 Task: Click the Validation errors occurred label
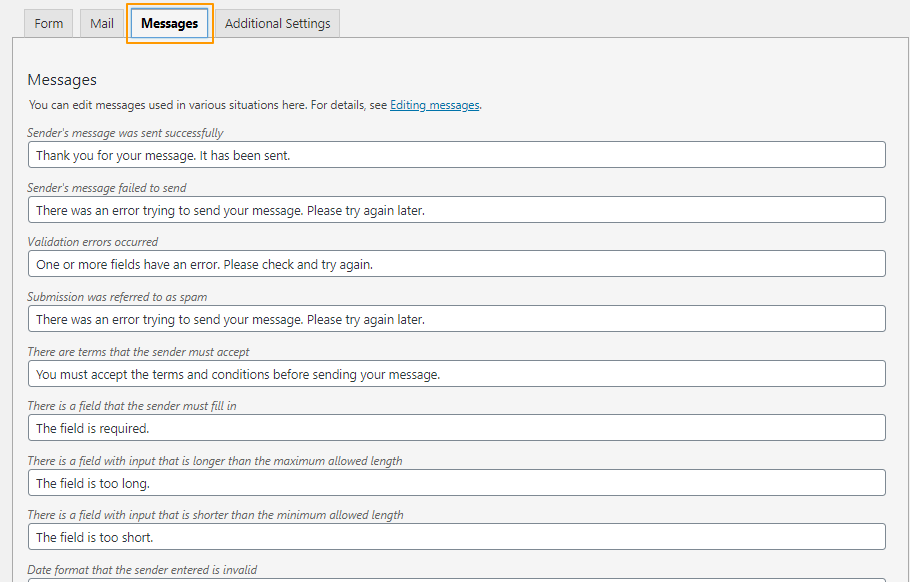click(x=90, y=241)
